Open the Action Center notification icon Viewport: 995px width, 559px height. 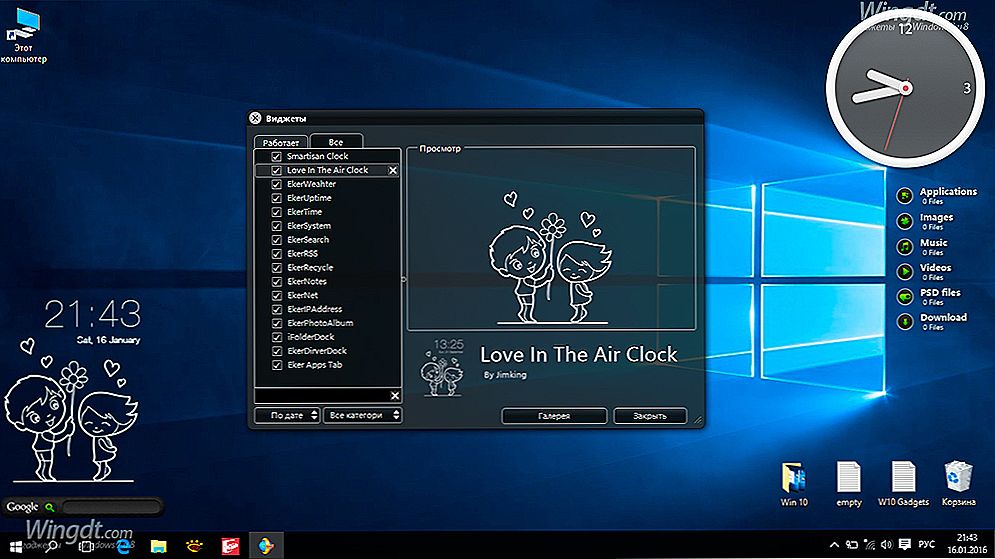(x=905, y=545)
